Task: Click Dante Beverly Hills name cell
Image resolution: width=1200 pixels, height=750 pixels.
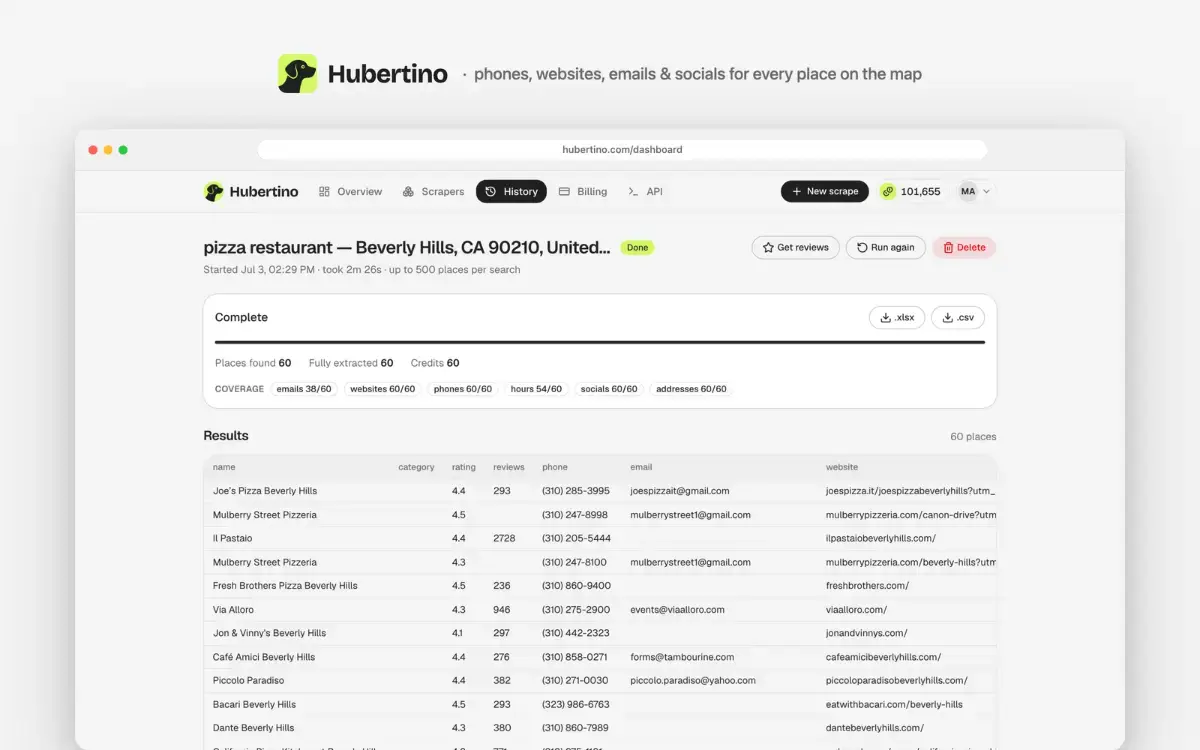Action: 253,728
